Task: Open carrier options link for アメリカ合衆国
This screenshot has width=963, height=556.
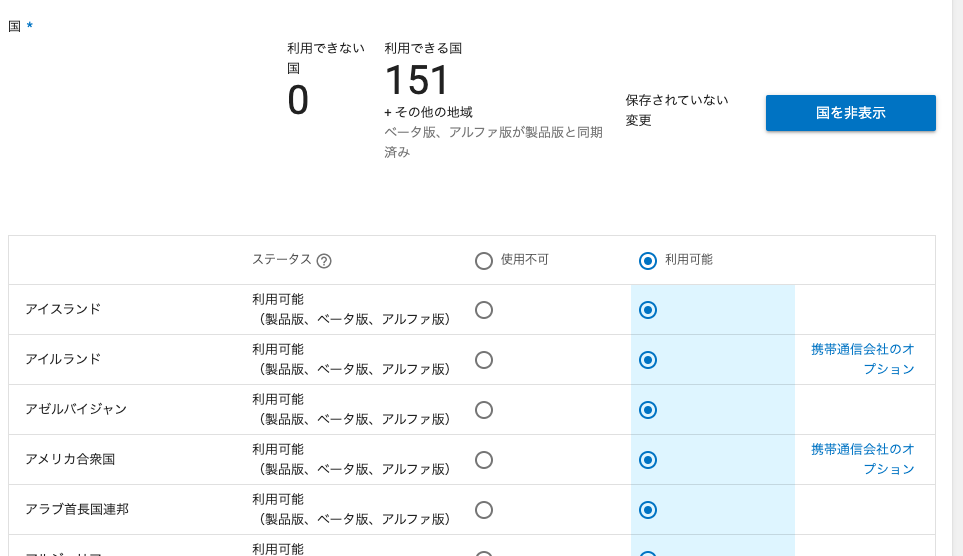Action: [863, 460]
